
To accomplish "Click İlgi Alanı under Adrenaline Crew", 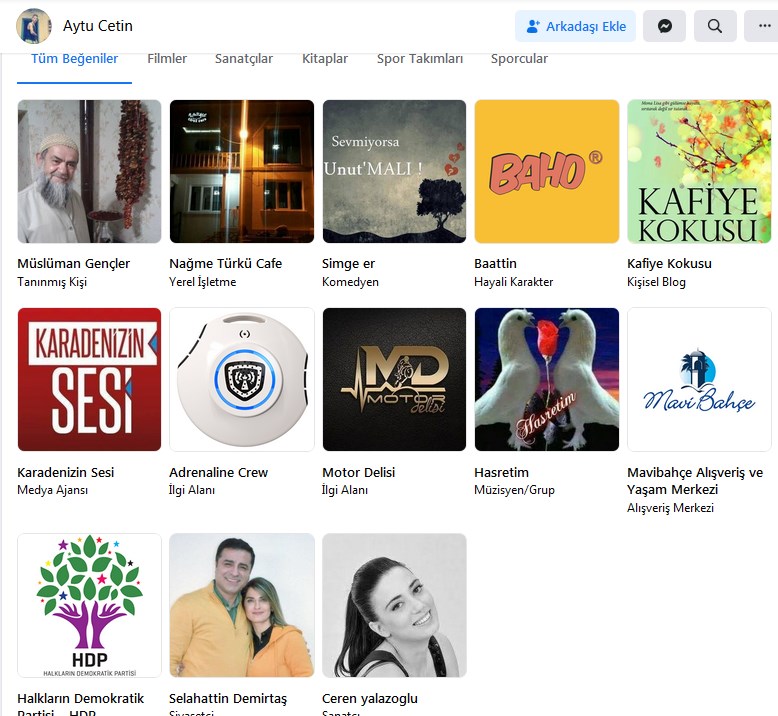I will click(x=192, y=490).
